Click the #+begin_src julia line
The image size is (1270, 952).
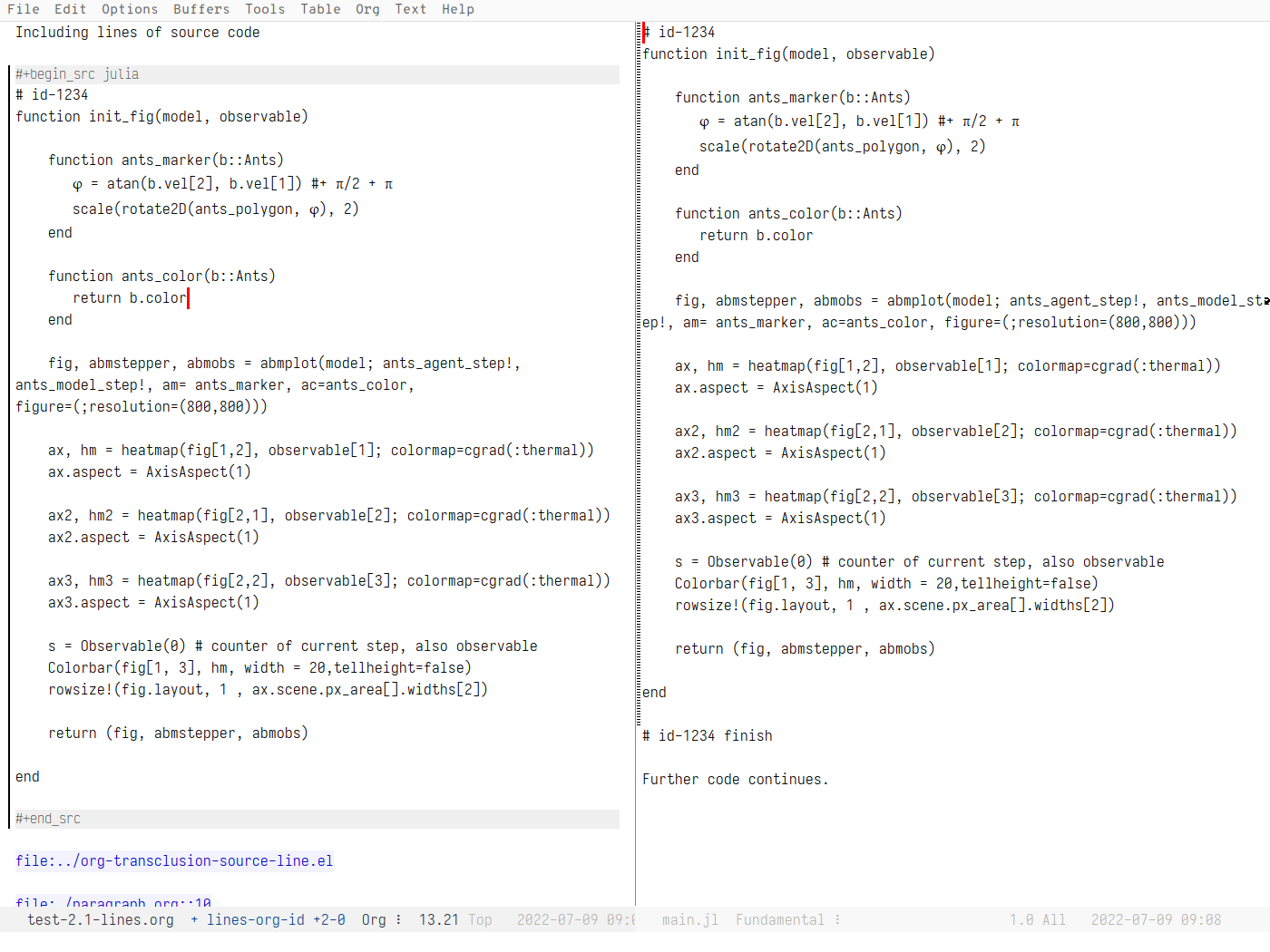[x=317, y=74]
